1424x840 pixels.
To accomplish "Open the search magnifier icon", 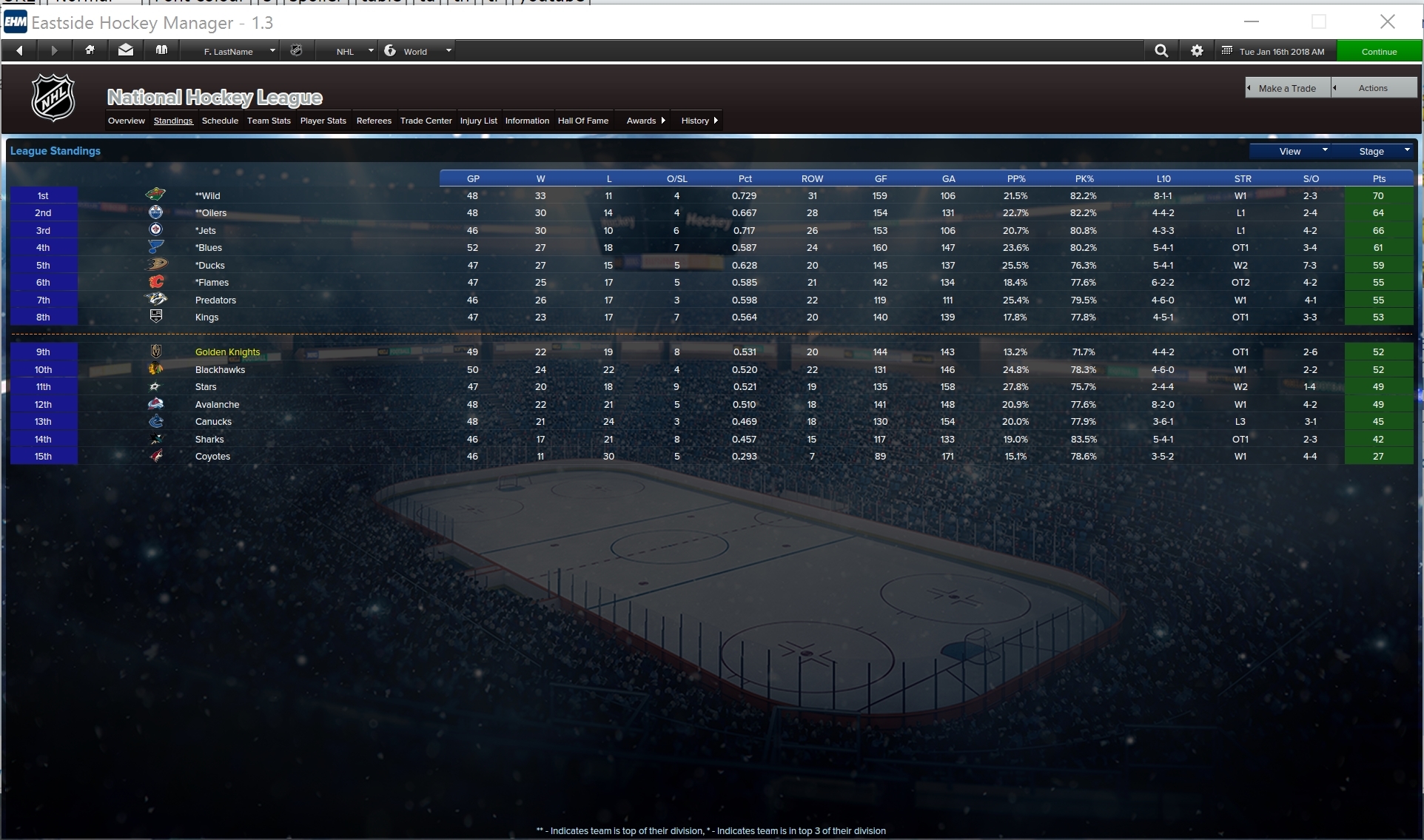I will [1161, 51].
